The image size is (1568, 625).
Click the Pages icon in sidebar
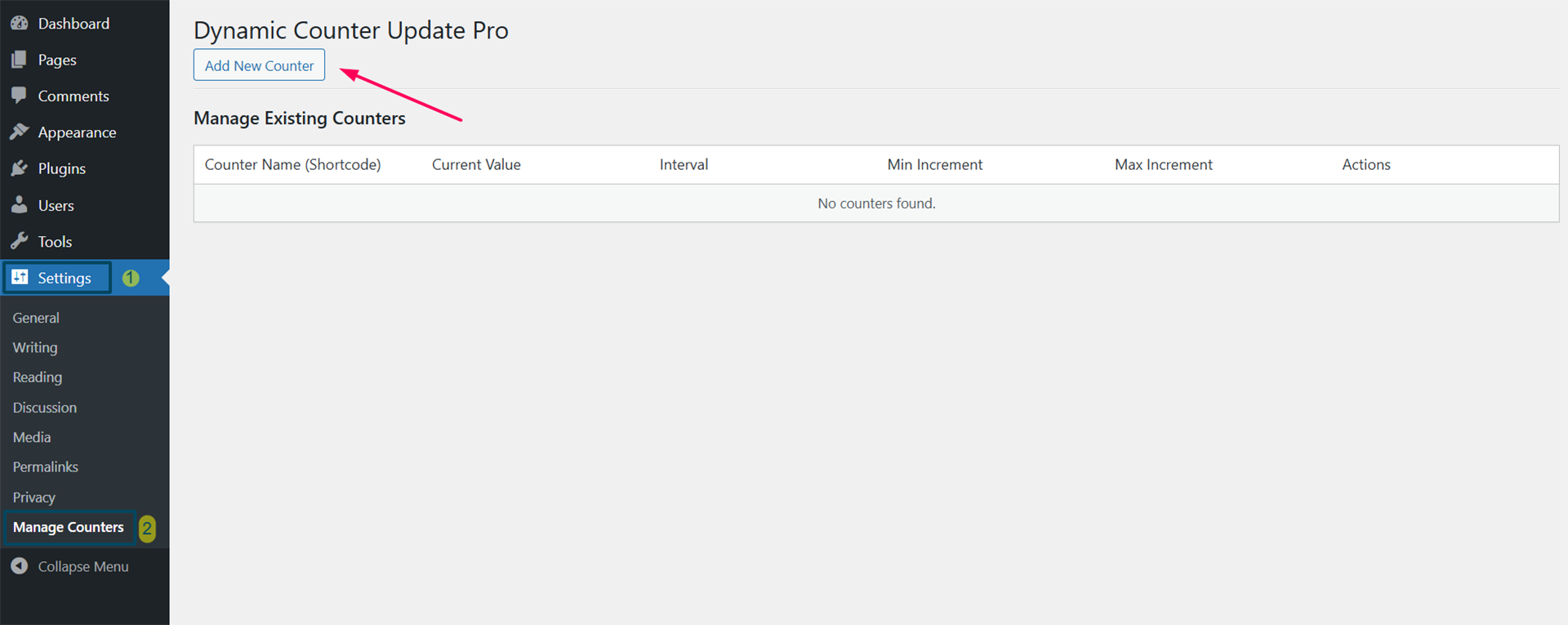[20, 60]
